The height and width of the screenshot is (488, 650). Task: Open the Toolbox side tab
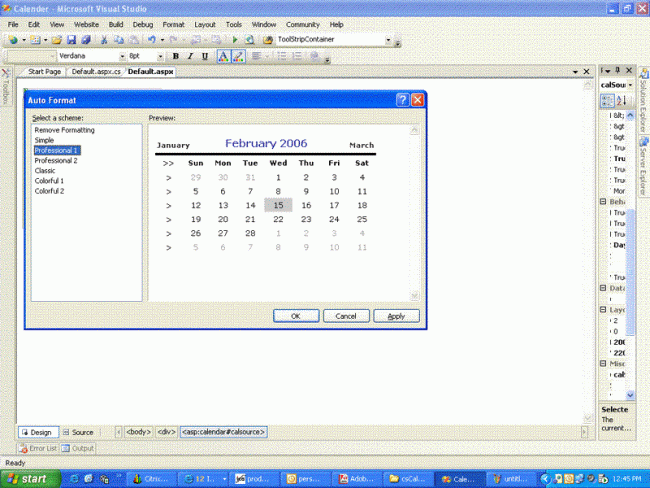[5, 87]
